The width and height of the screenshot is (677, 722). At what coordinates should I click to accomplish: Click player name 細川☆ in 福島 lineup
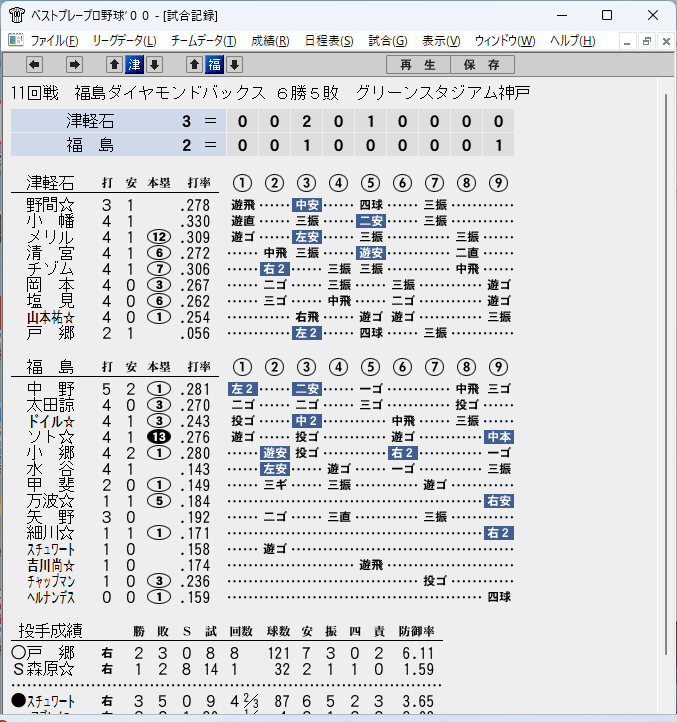[x=50, y=533]
